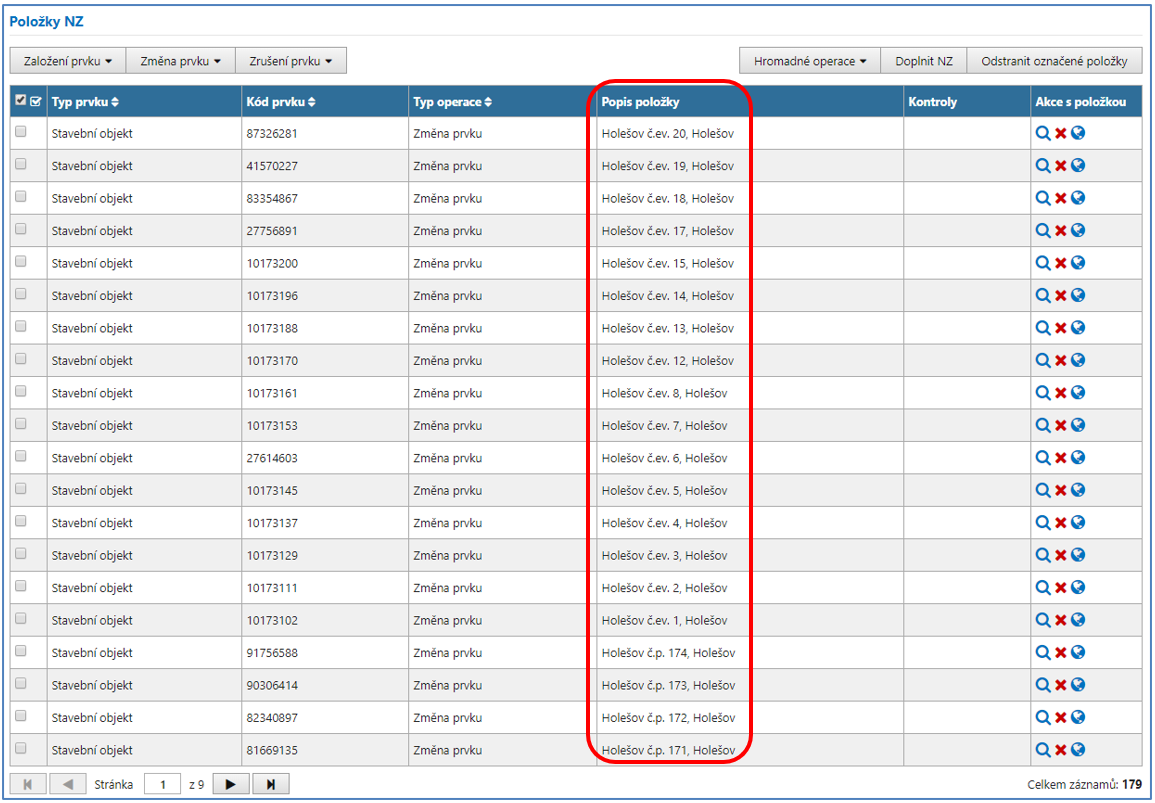1155x803 pixels.
Task: Open the Založení prvku dropdown
Action: click(x=67, y=61)
